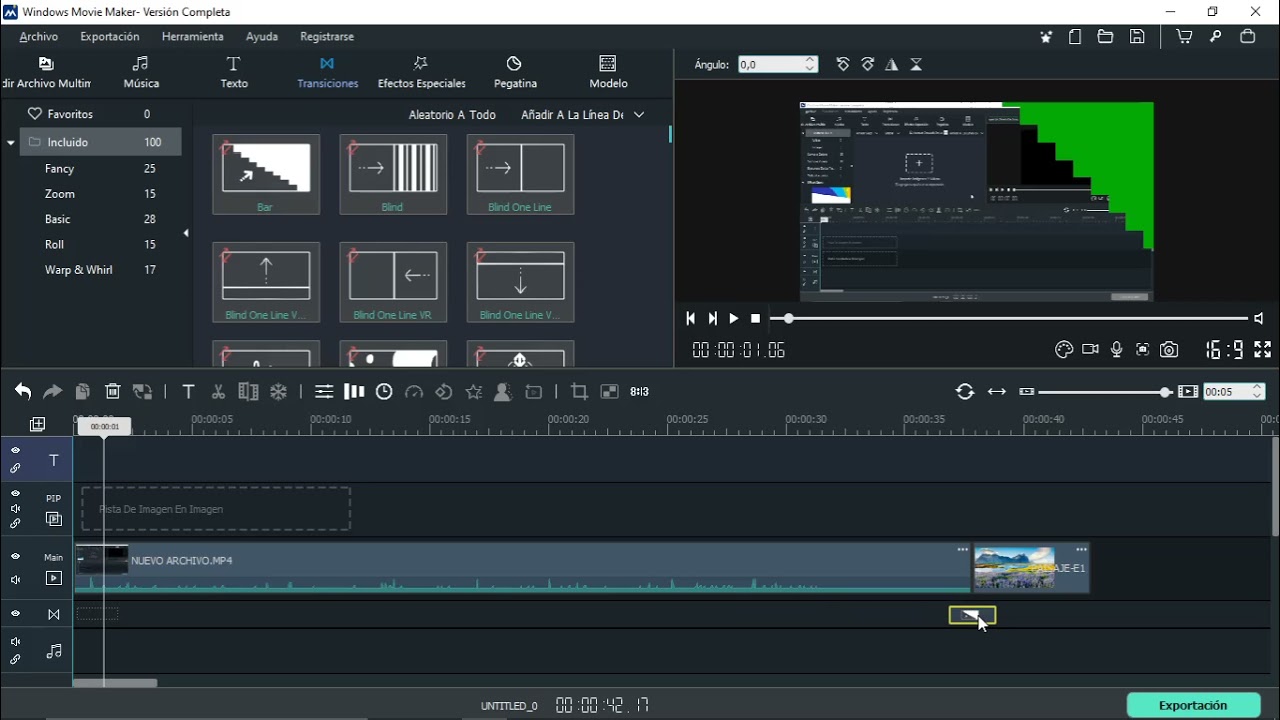Click the green Exportación button
Image resolution: width=1280 pixels, height=720 pixels.
pos(1193,705)
